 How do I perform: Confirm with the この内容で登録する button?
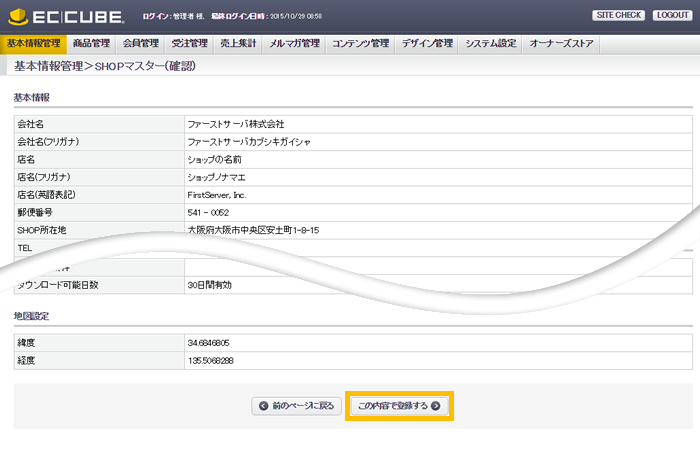click(399, 406)
